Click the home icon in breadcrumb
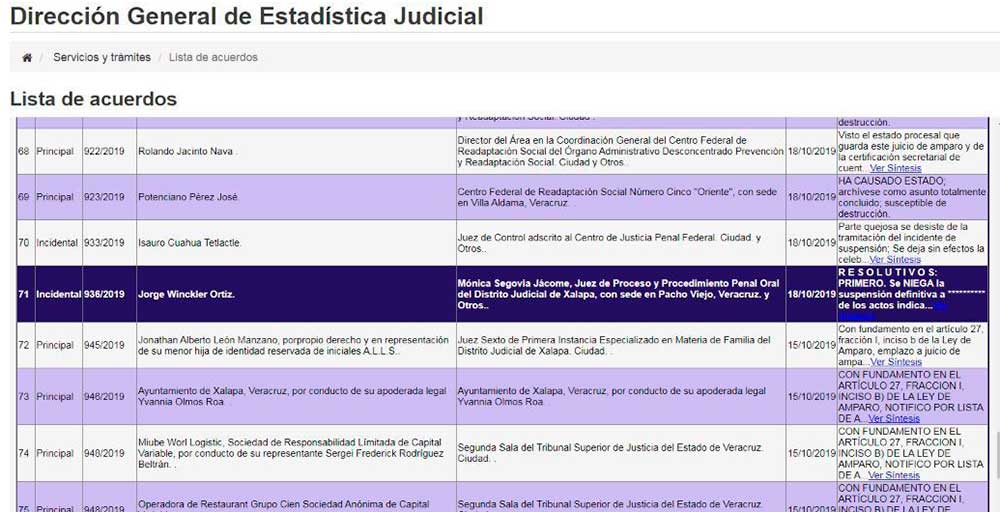The width and height of the screenshot is (1000, 512). click(27, 58)
